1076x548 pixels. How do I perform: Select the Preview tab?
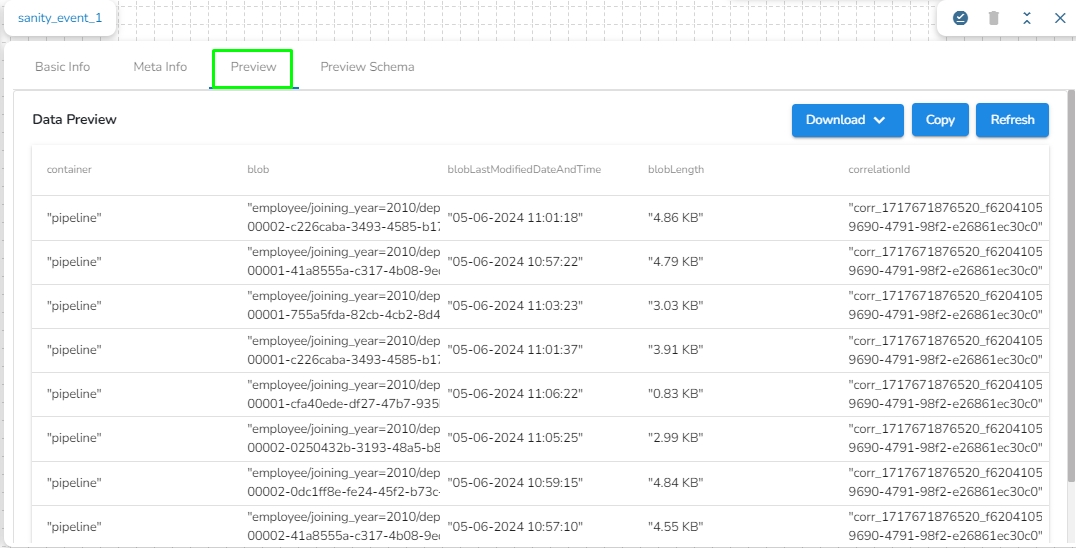coord(253,67)
